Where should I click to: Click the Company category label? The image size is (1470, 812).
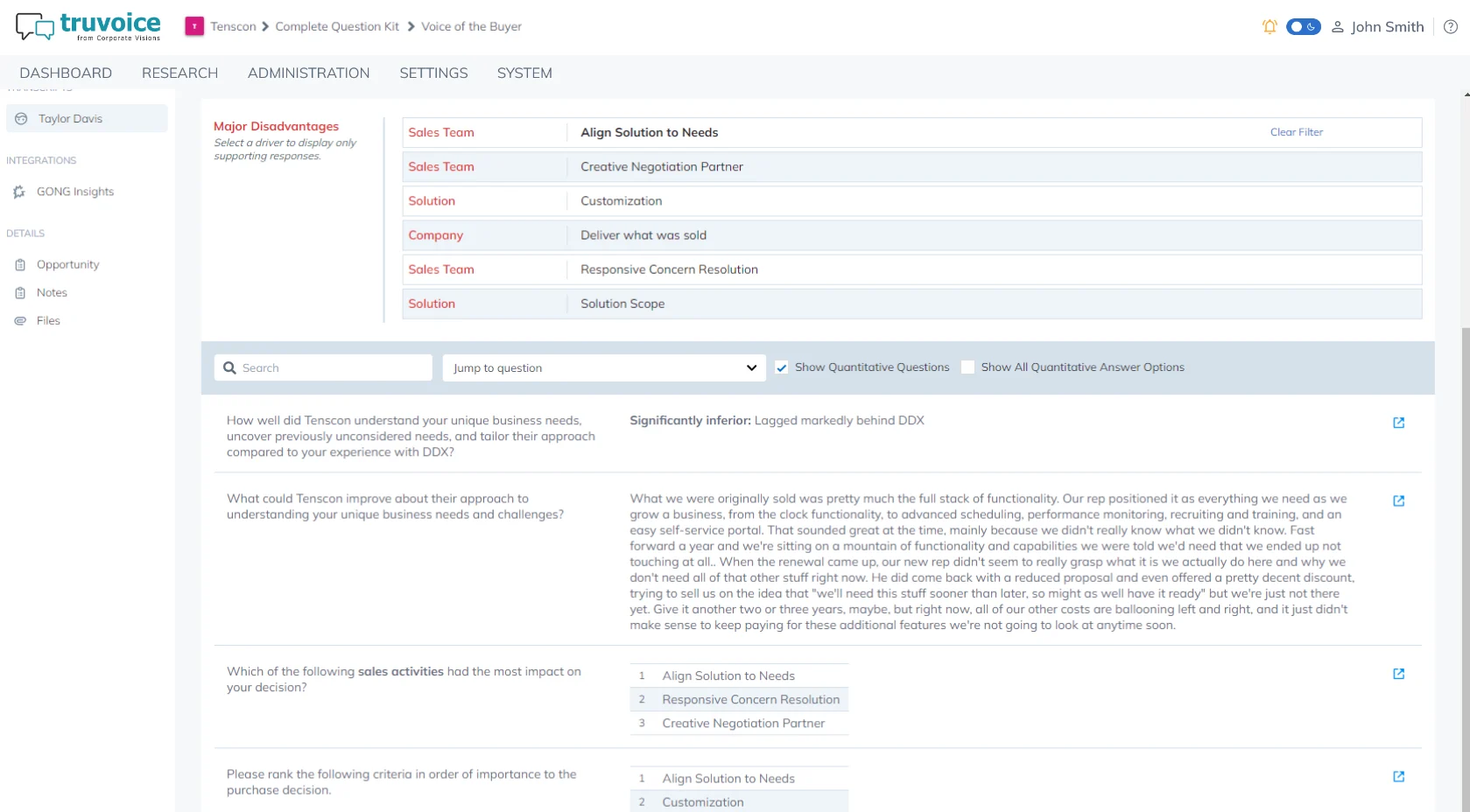[435, 234]
